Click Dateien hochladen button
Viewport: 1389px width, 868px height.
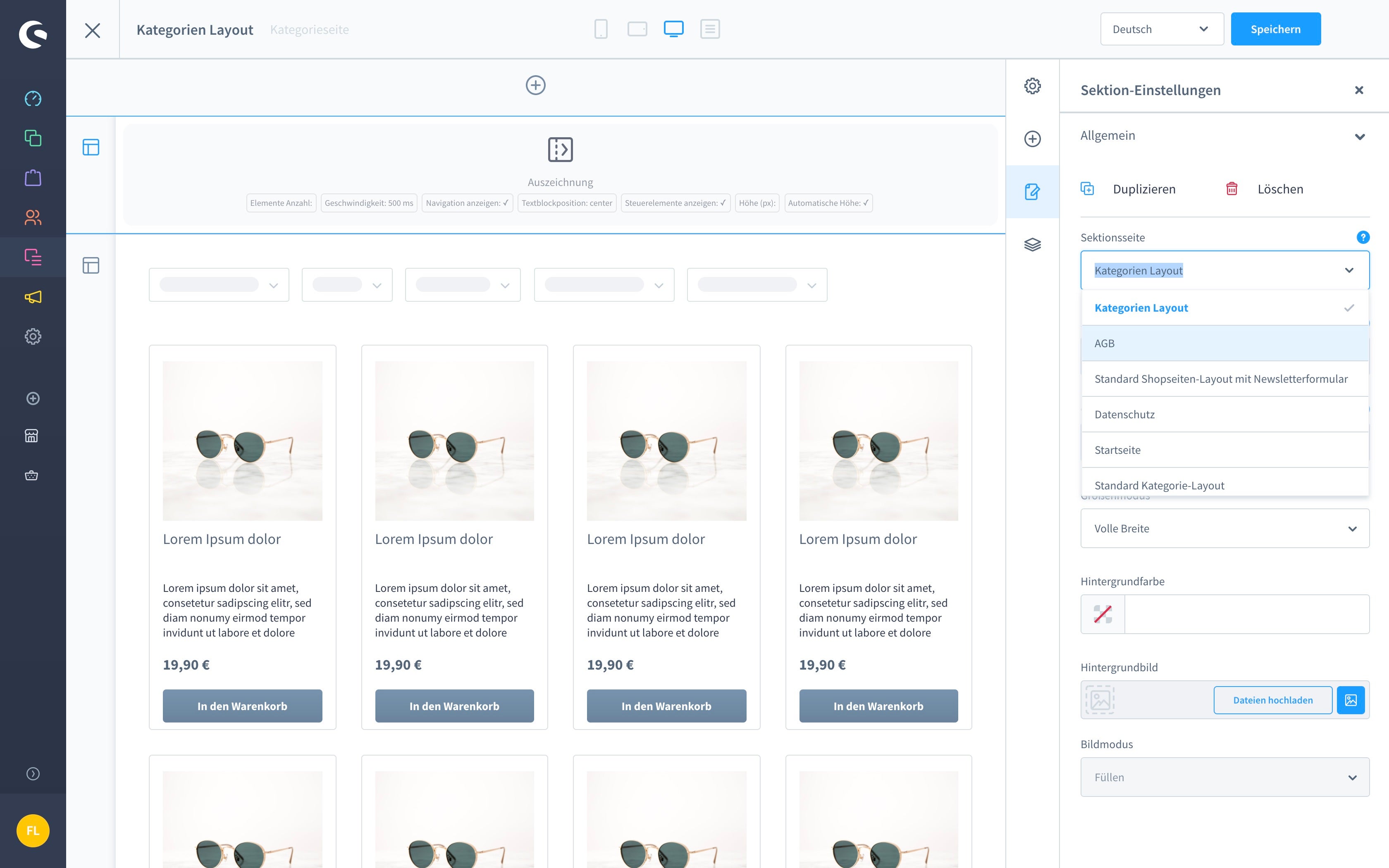pyautogui.click(x=1272, y=700)
